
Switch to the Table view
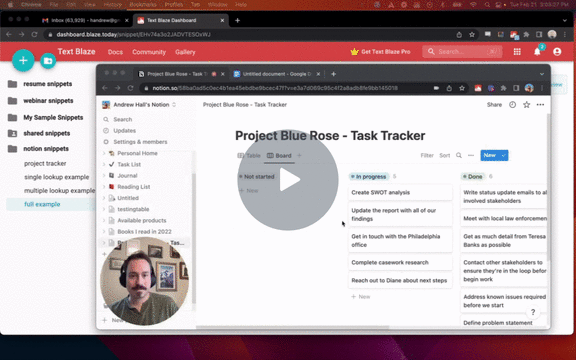[x=249, y=156]
